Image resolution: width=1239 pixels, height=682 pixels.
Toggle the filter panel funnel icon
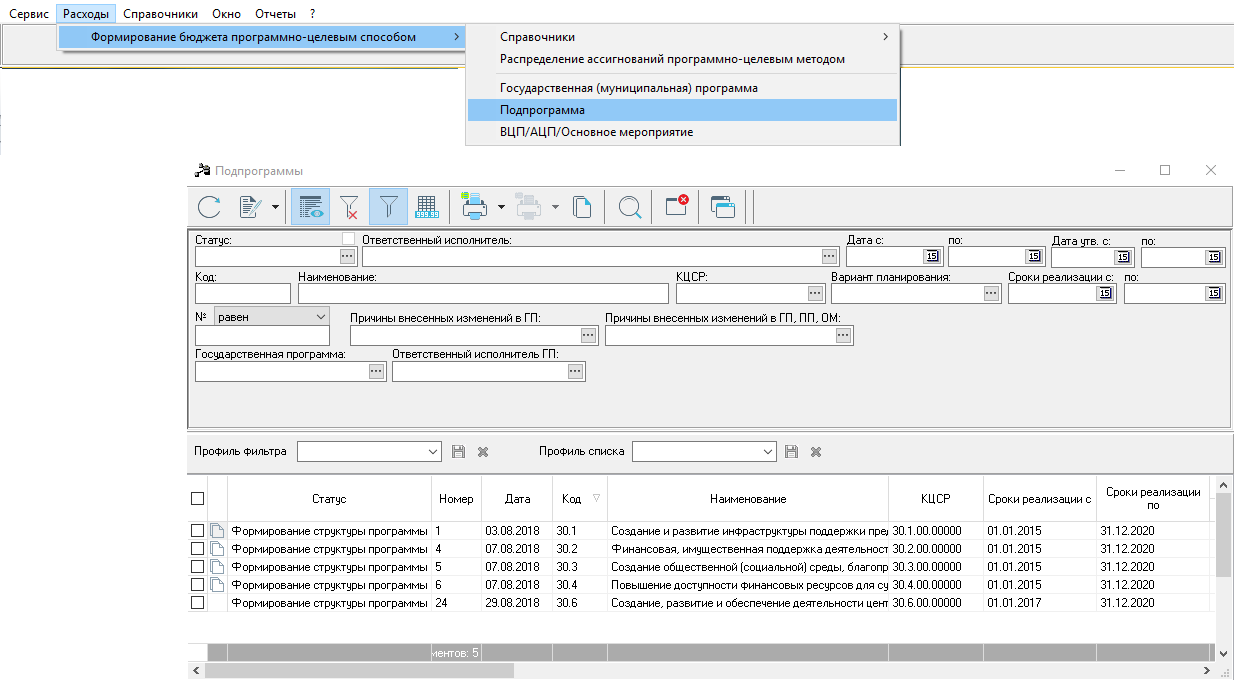coord(388,207)
